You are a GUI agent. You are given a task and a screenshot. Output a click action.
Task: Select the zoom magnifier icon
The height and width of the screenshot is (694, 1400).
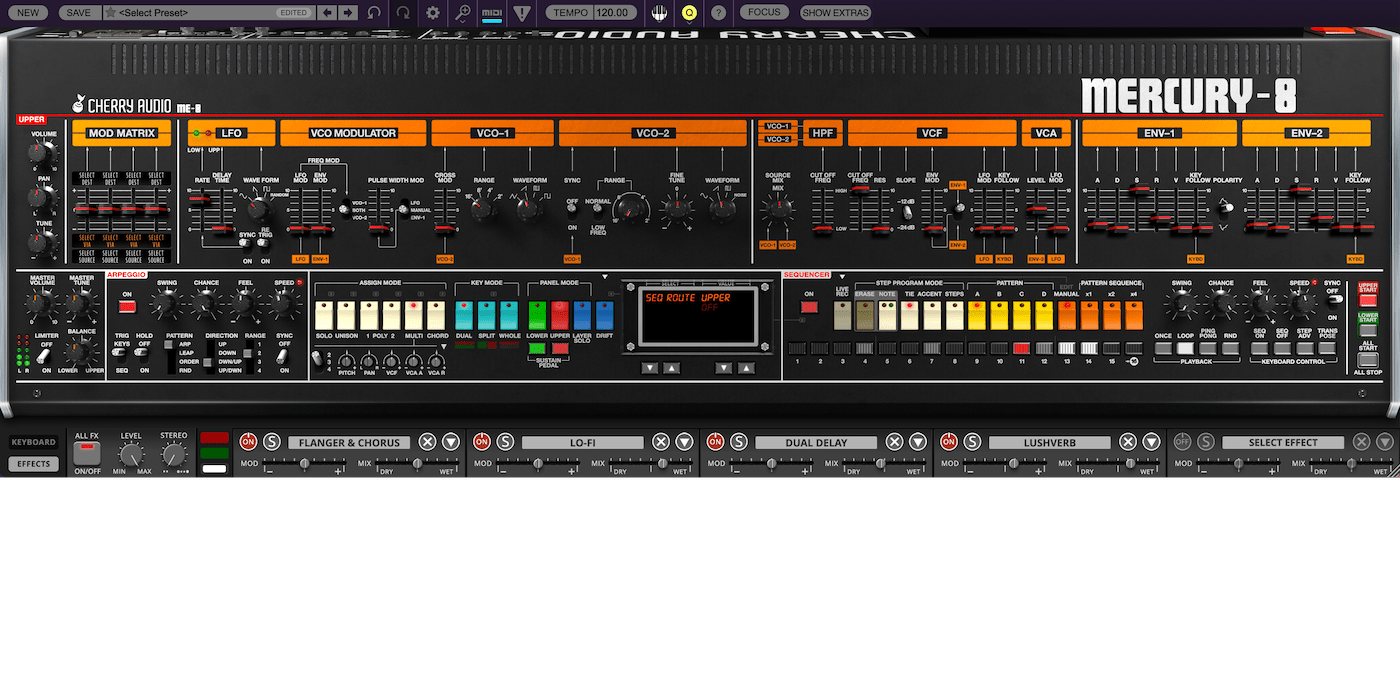tap(463, 12)
